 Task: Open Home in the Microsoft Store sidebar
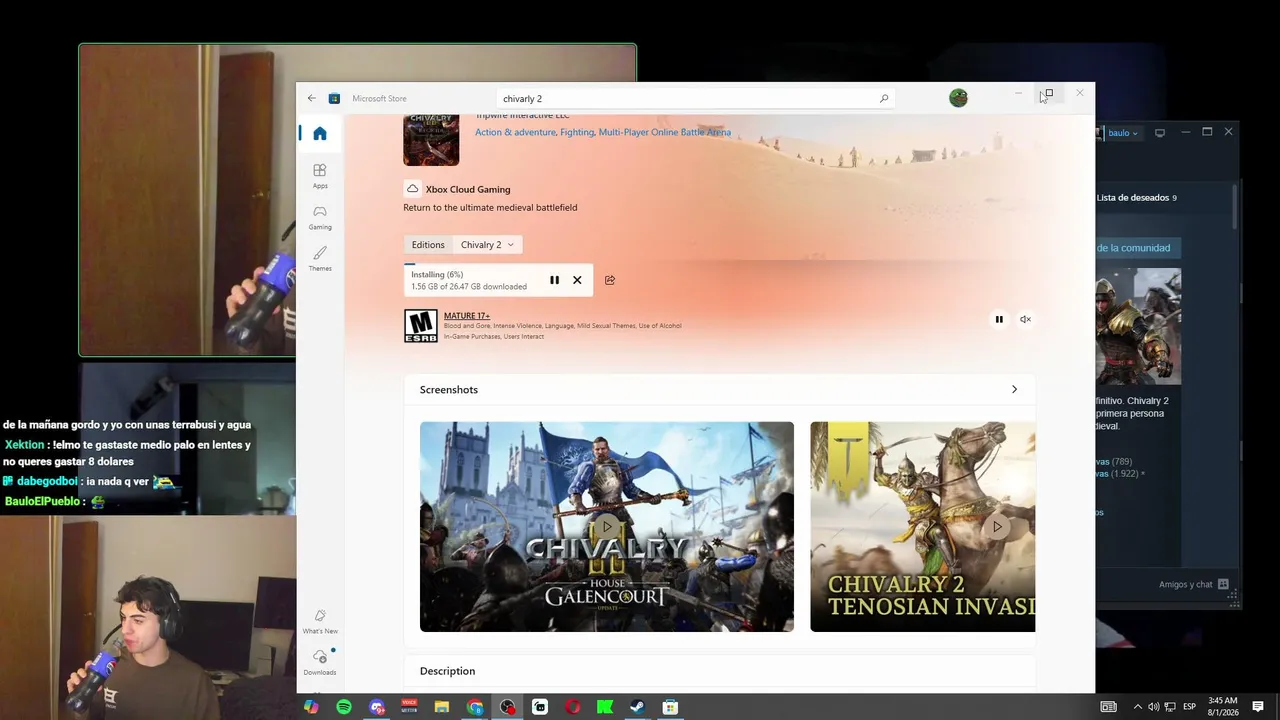click(320, 134)
